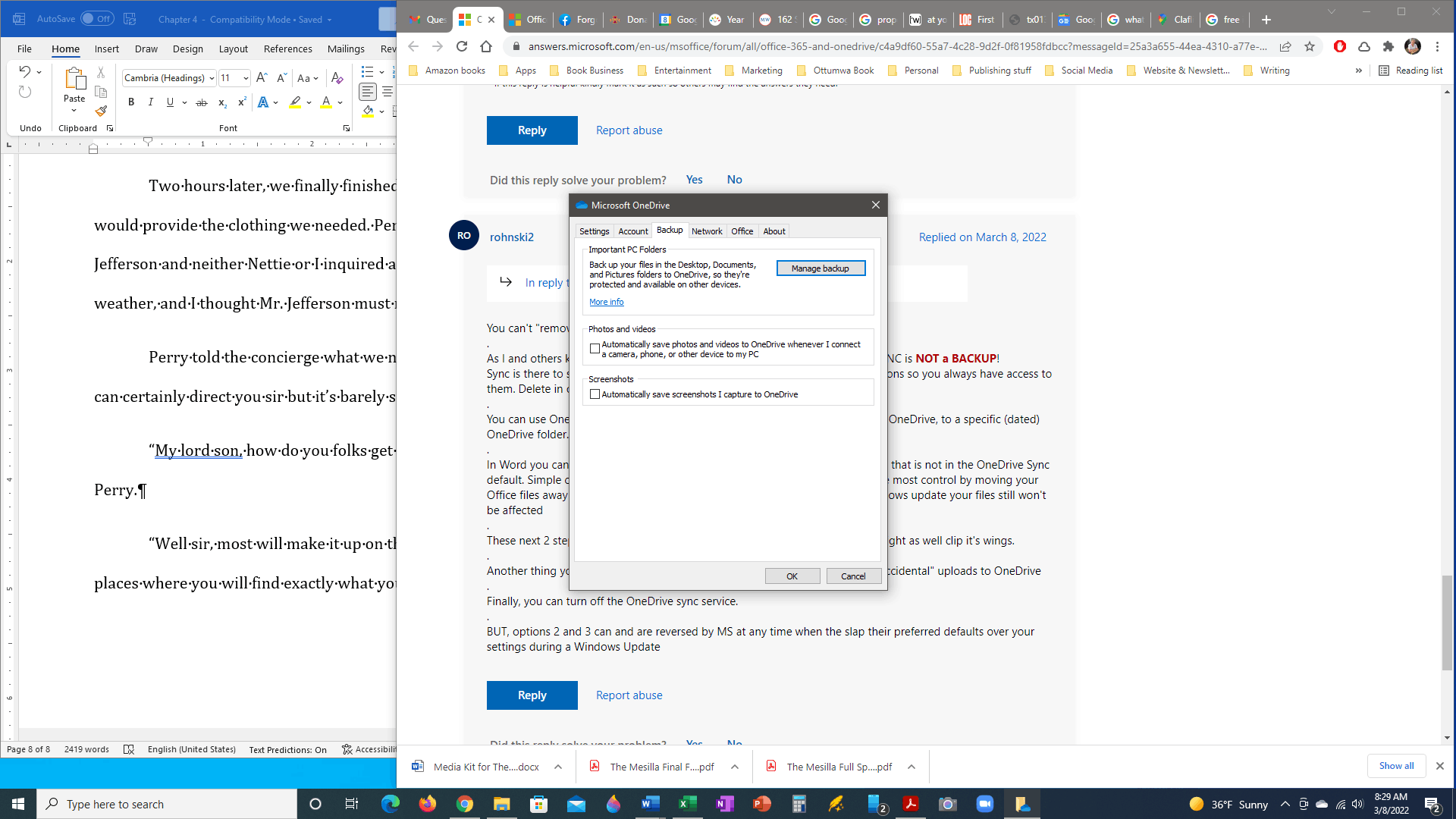Enable automatically saving photos and videos
The height and width of the screenshot is (819, 1456).
tap(595, 349)
